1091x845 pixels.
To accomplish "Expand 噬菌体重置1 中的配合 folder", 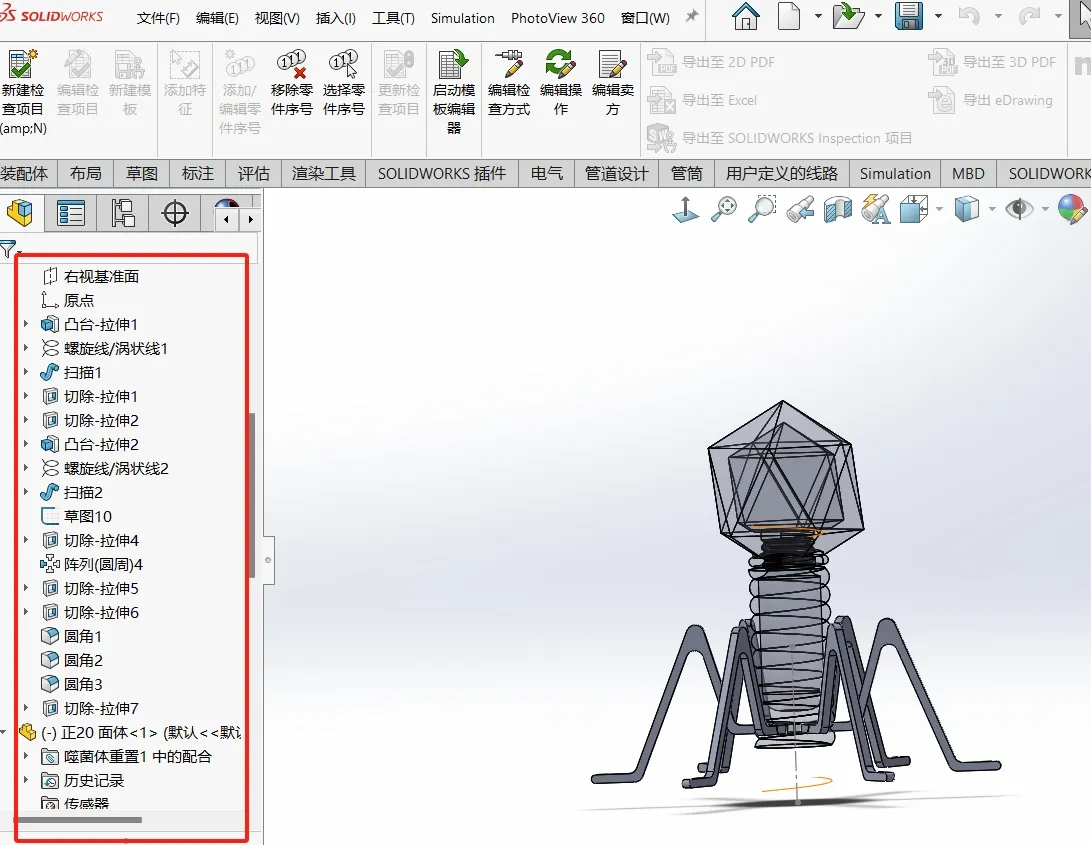I will click(26, 756).
